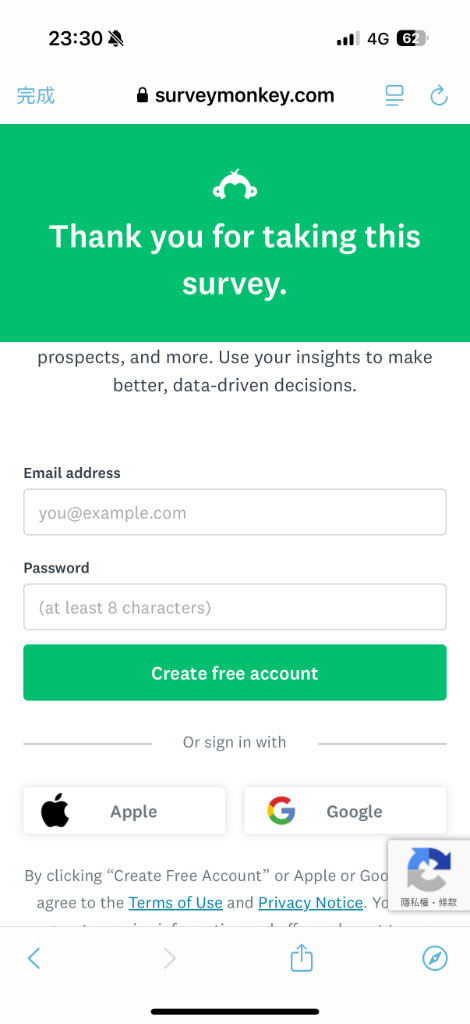Viewport: 470px width, 1024px height.
Task: Tap the Apple logo icon
Action: tap(55, 810)
